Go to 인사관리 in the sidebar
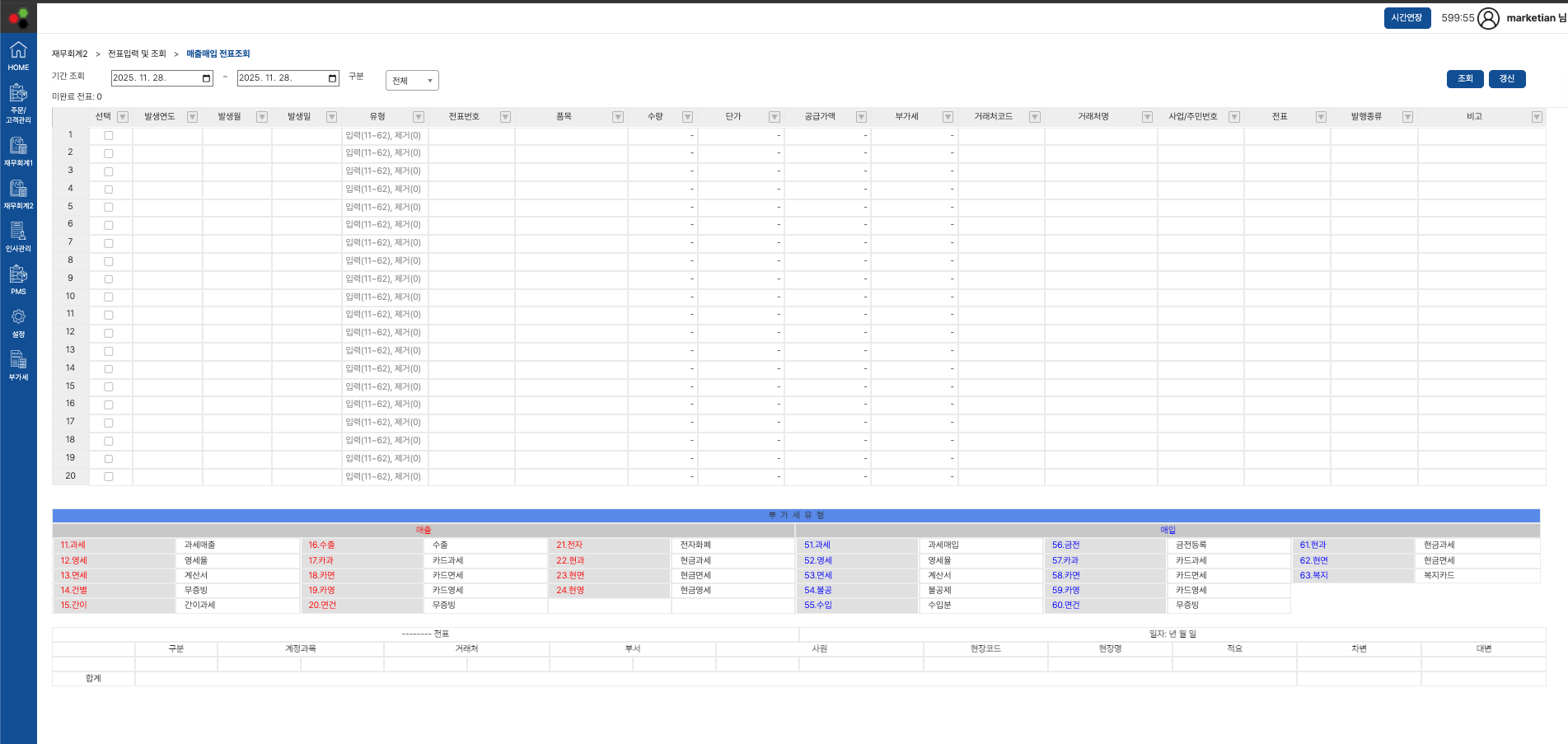This screenshot has width=1568, height=744. 18,237
